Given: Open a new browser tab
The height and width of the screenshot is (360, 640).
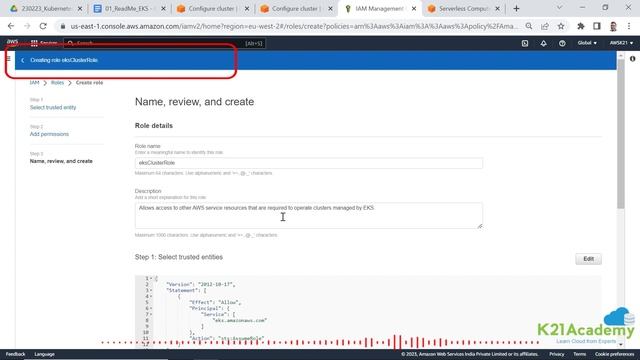Looking at the screenshot, I should 516,9.
